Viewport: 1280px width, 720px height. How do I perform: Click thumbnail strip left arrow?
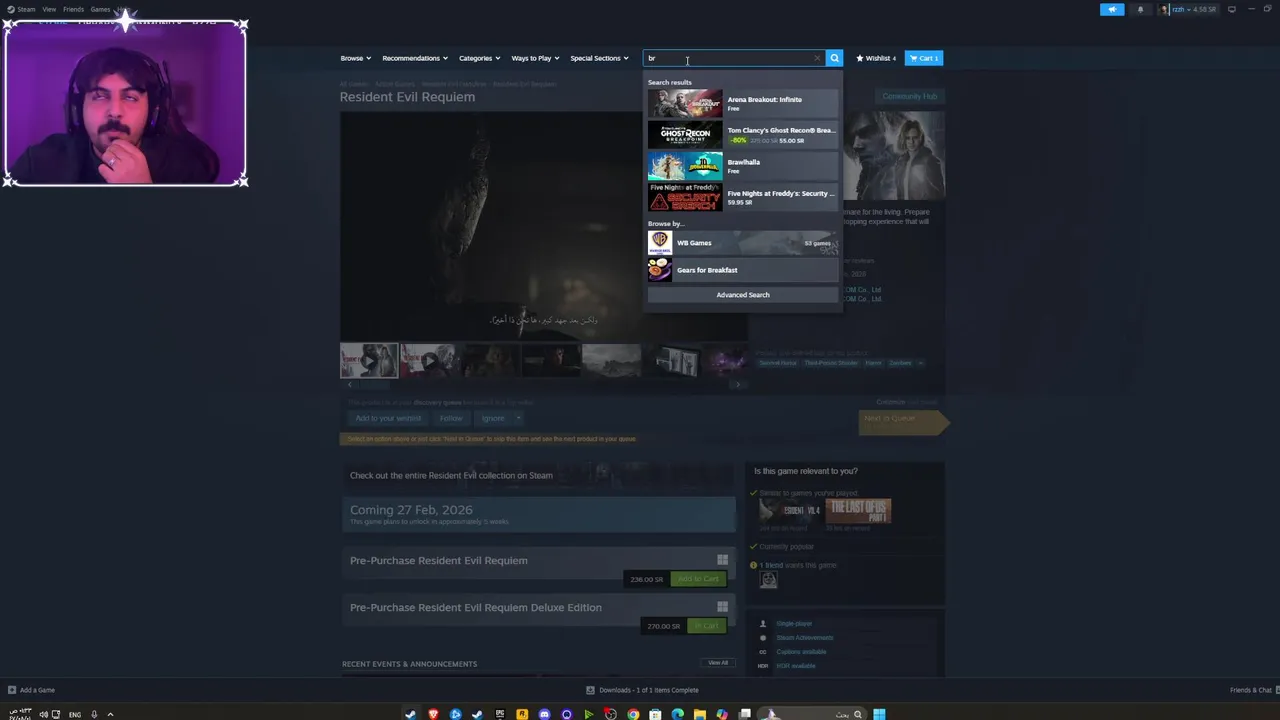349,384
